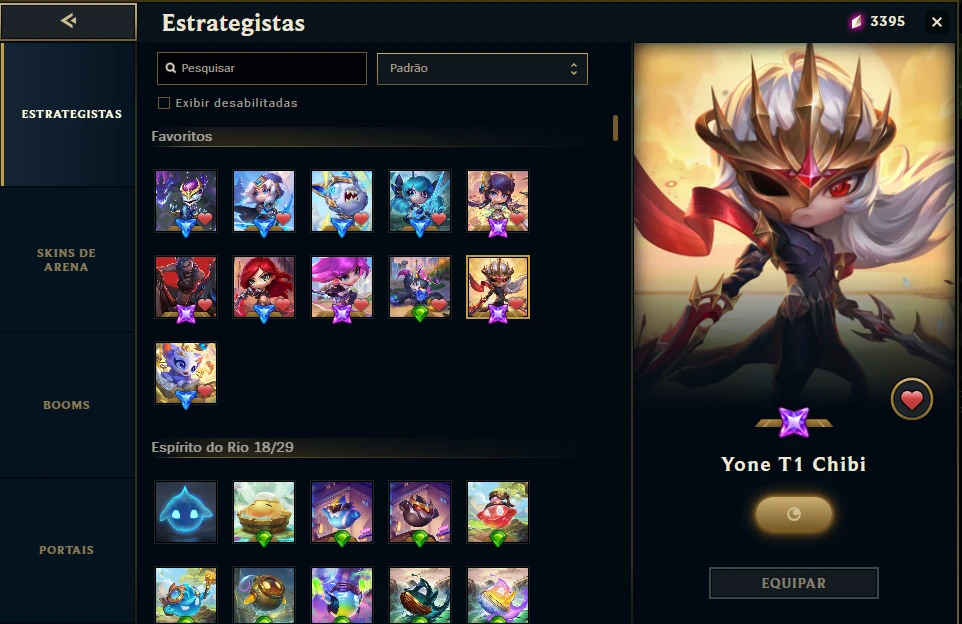Click the search magnifier icon

point(171,68)
